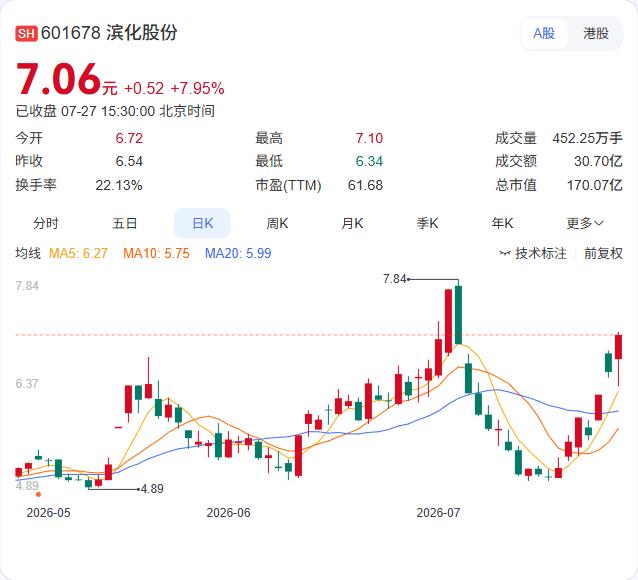638x580 pixels.
Task: Click the 2026-05 date axis label
Action: tap(48, 512)
